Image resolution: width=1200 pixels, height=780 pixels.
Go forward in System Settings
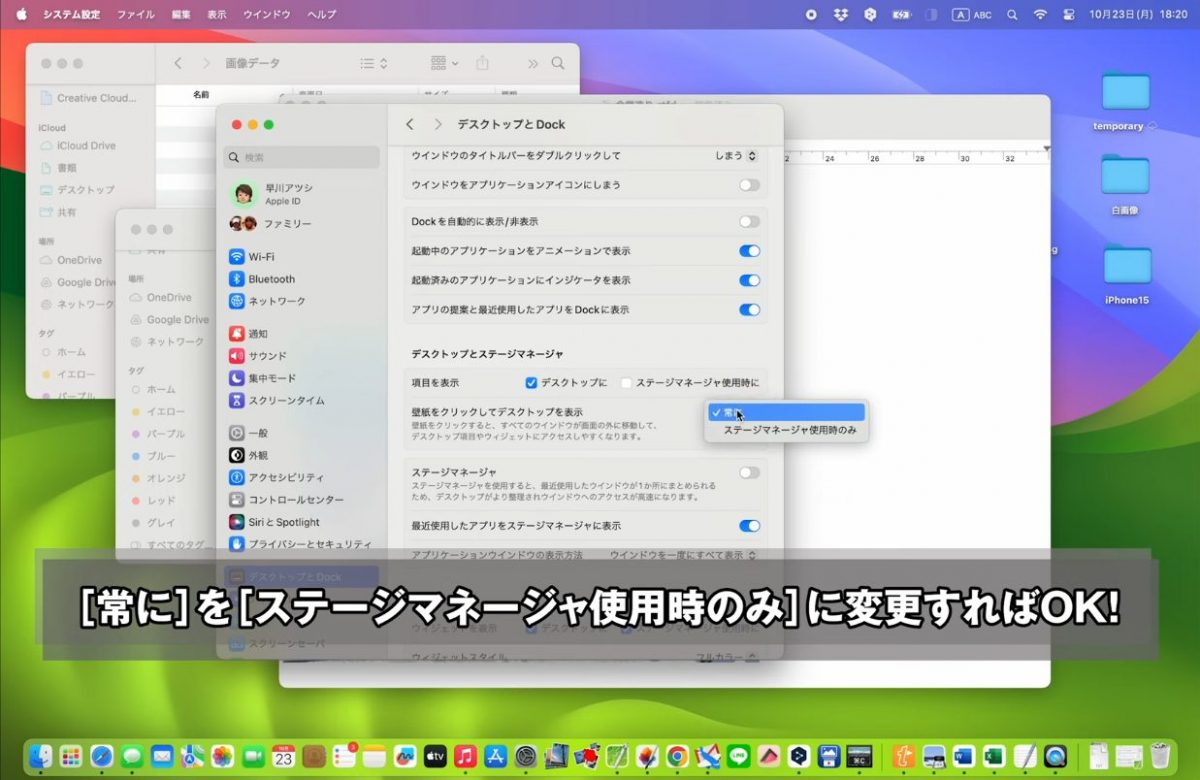click(x=437, y=124)
